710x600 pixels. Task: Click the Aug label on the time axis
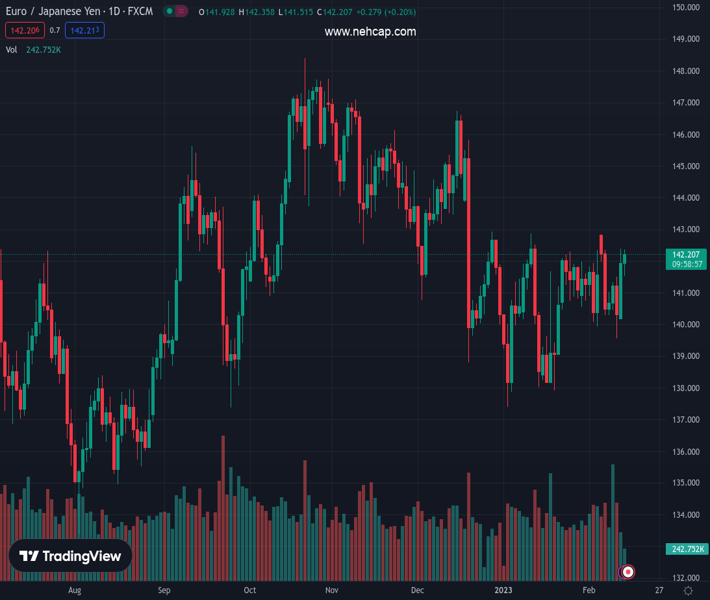point(74,591)
